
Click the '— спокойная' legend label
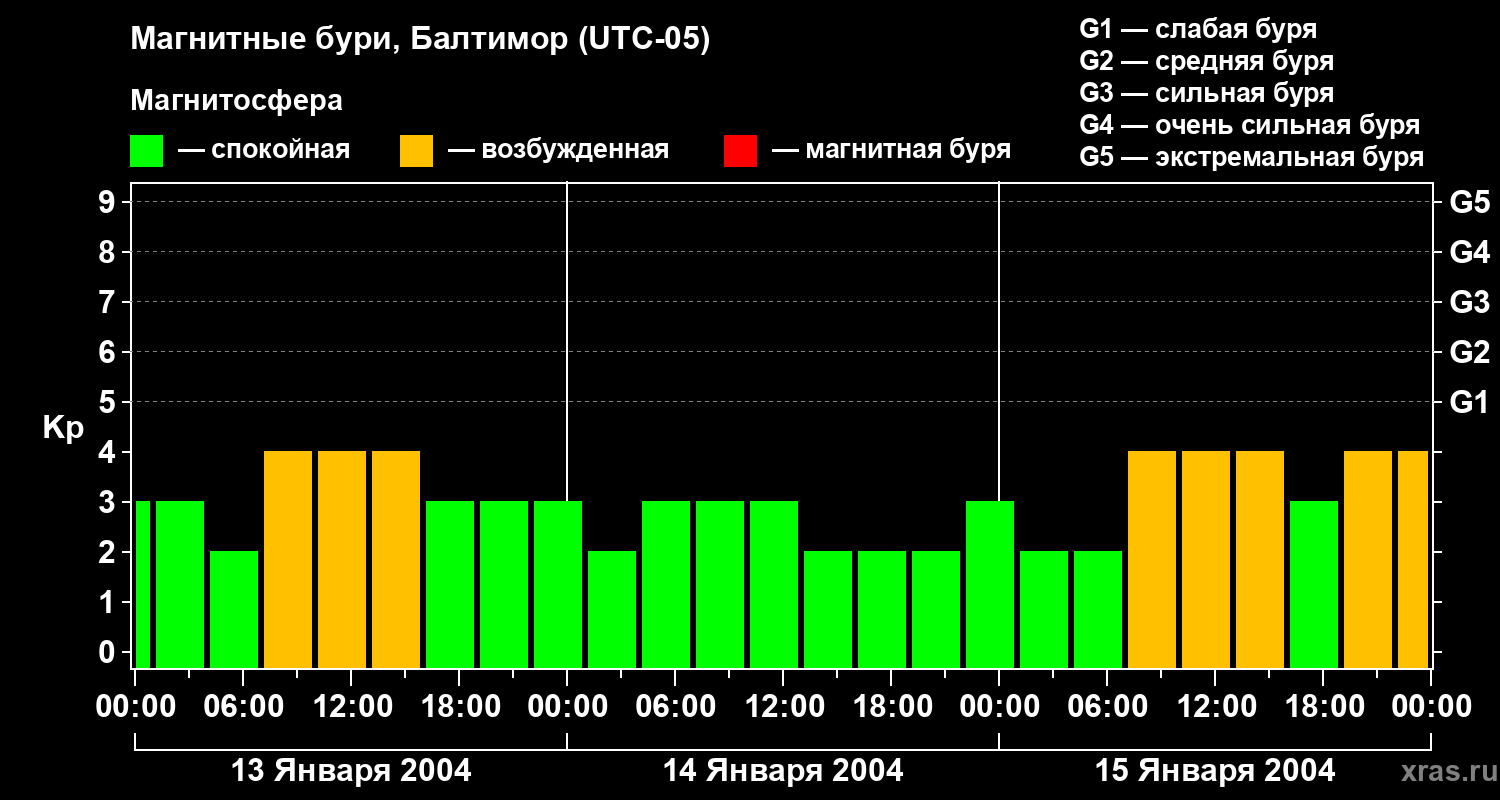pos(264,150)
